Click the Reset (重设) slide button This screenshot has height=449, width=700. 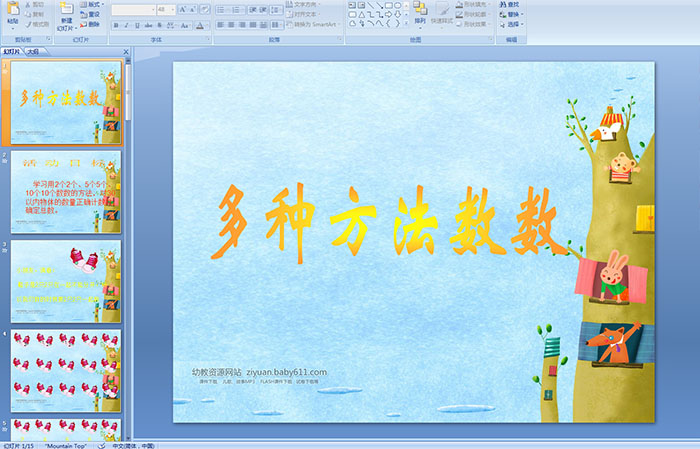(x=90, y=14)
